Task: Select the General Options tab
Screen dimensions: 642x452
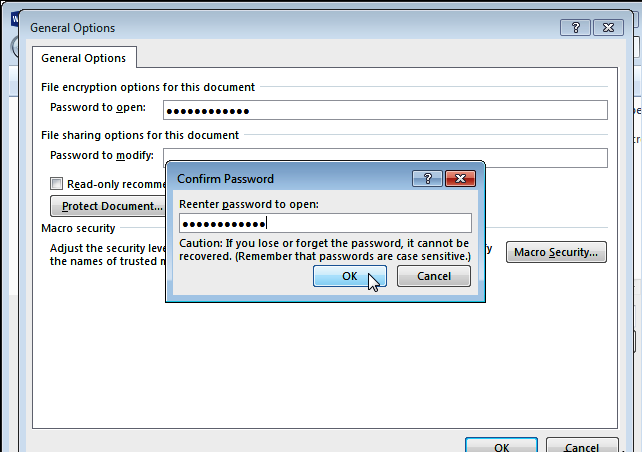Action: tap(84, 58)
